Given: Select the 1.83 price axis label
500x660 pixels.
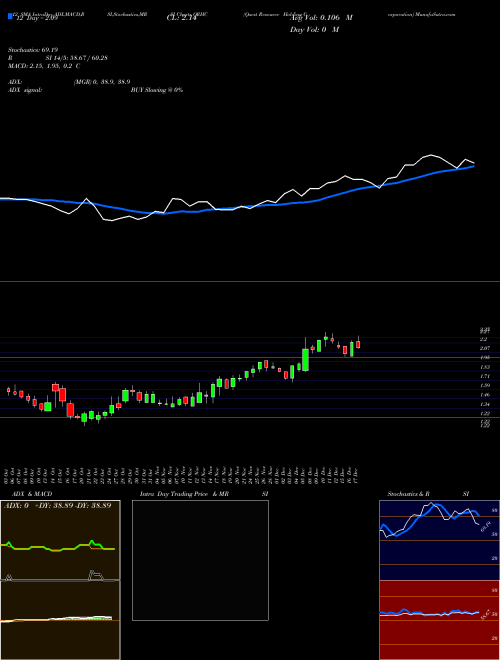Looking at the screenshot, I should [x=484, y=367].
